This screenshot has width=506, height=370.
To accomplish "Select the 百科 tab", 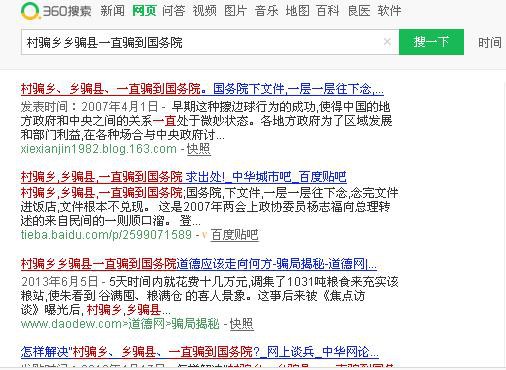I will tap(328, 11).
